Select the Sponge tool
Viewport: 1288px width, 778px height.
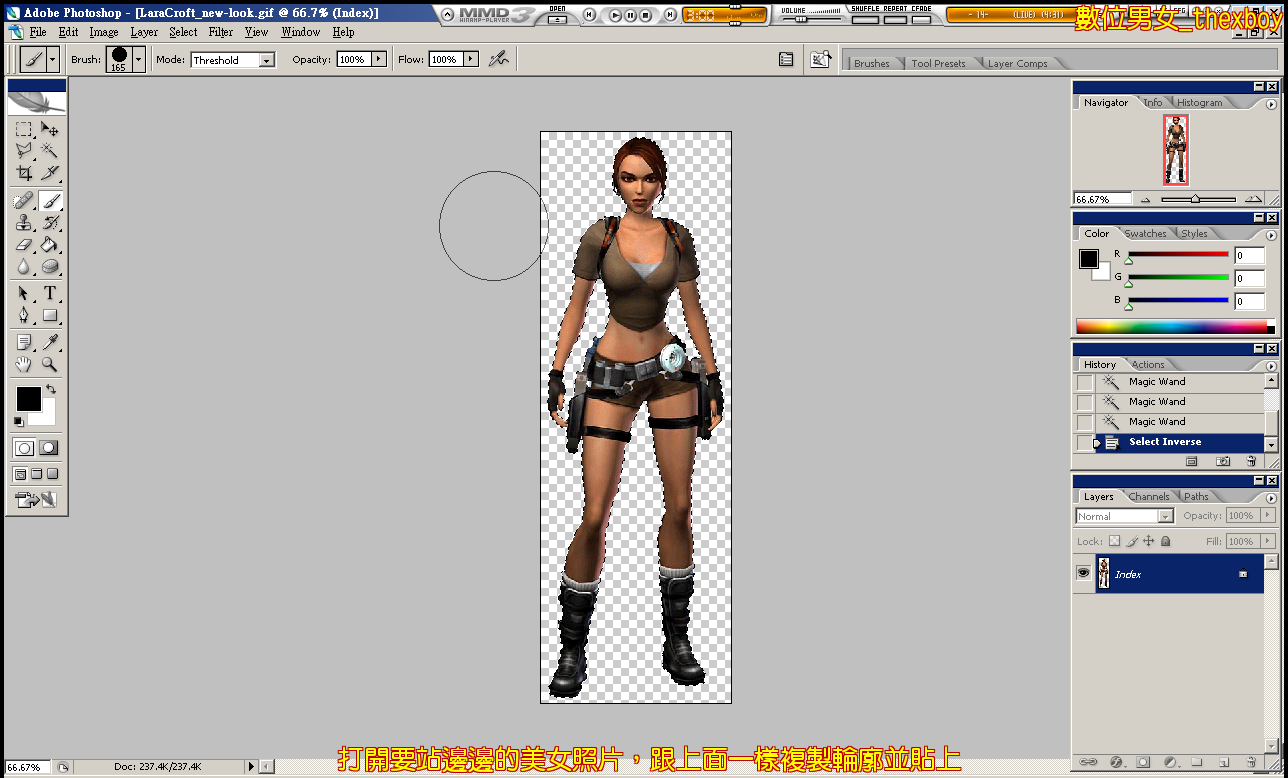coord(50,266)
